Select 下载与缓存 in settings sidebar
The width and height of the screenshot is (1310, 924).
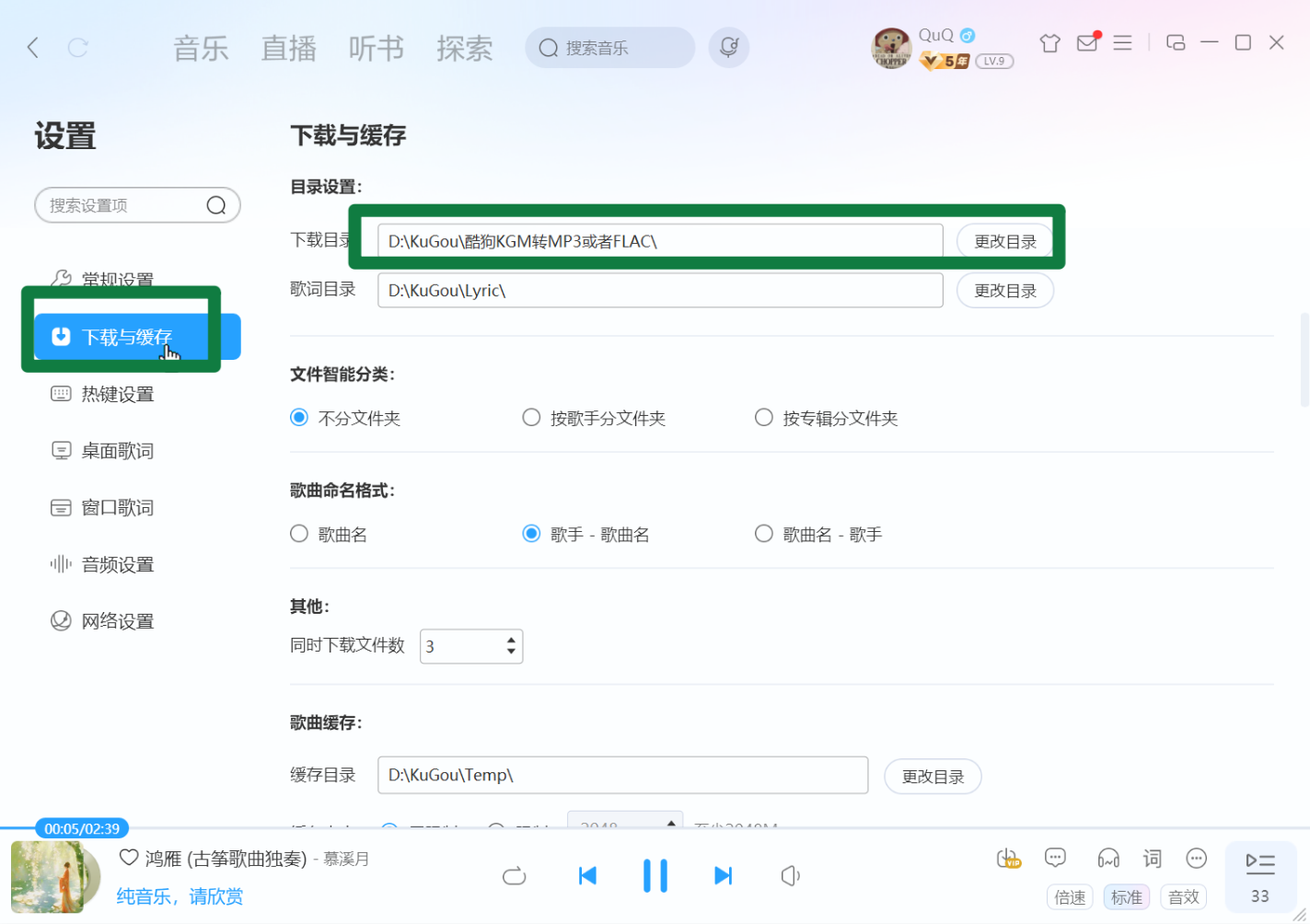tap(137, 337)
